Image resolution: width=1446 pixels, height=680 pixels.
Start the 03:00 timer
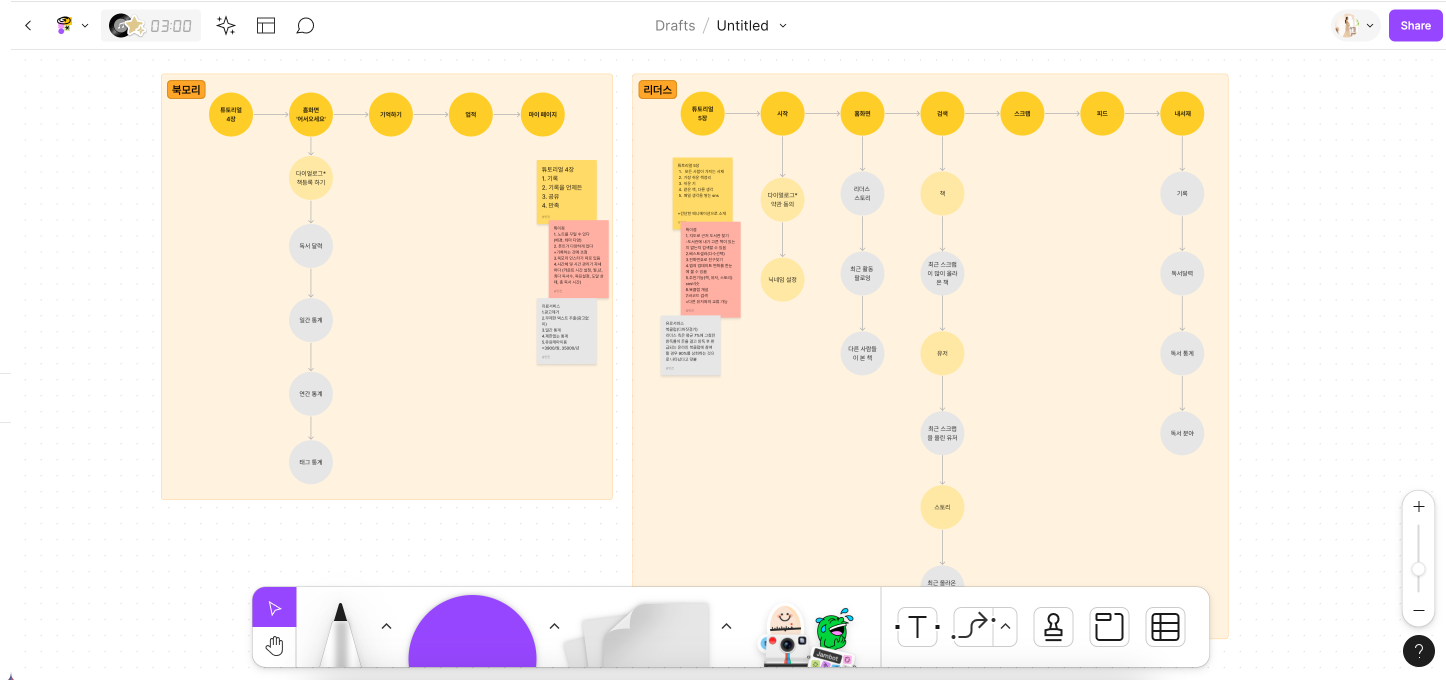pyautogui.click(x=151, y=26)
